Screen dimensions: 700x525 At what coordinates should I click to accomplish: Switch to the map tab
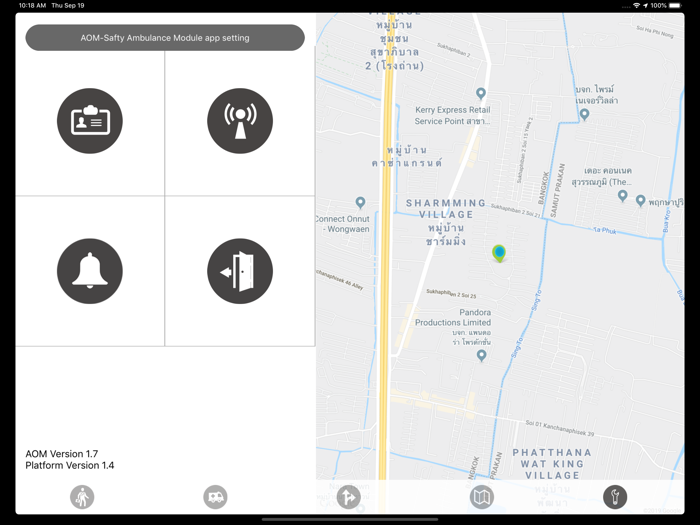click(482, 497)
